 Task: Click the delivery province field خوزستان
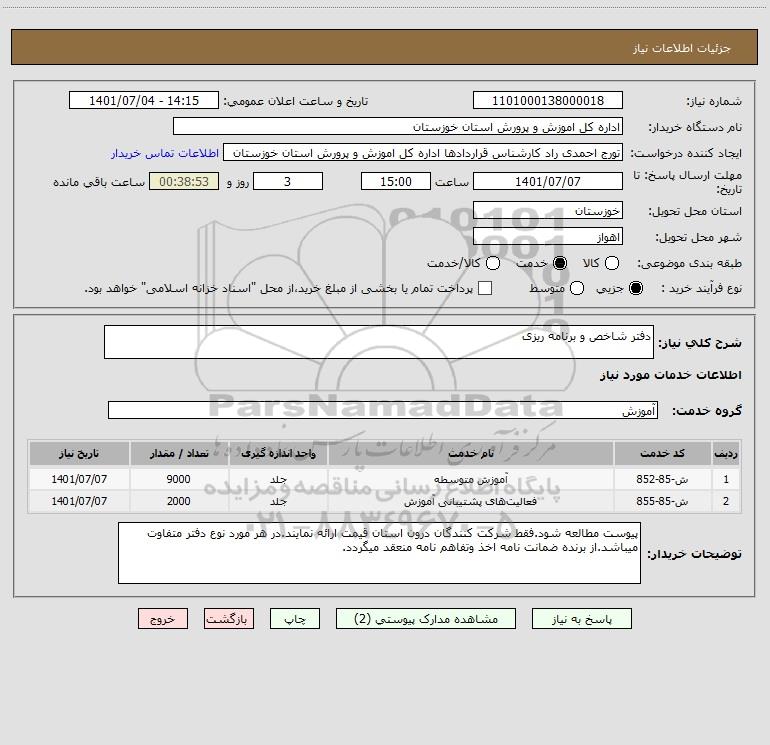click(548, 211)
